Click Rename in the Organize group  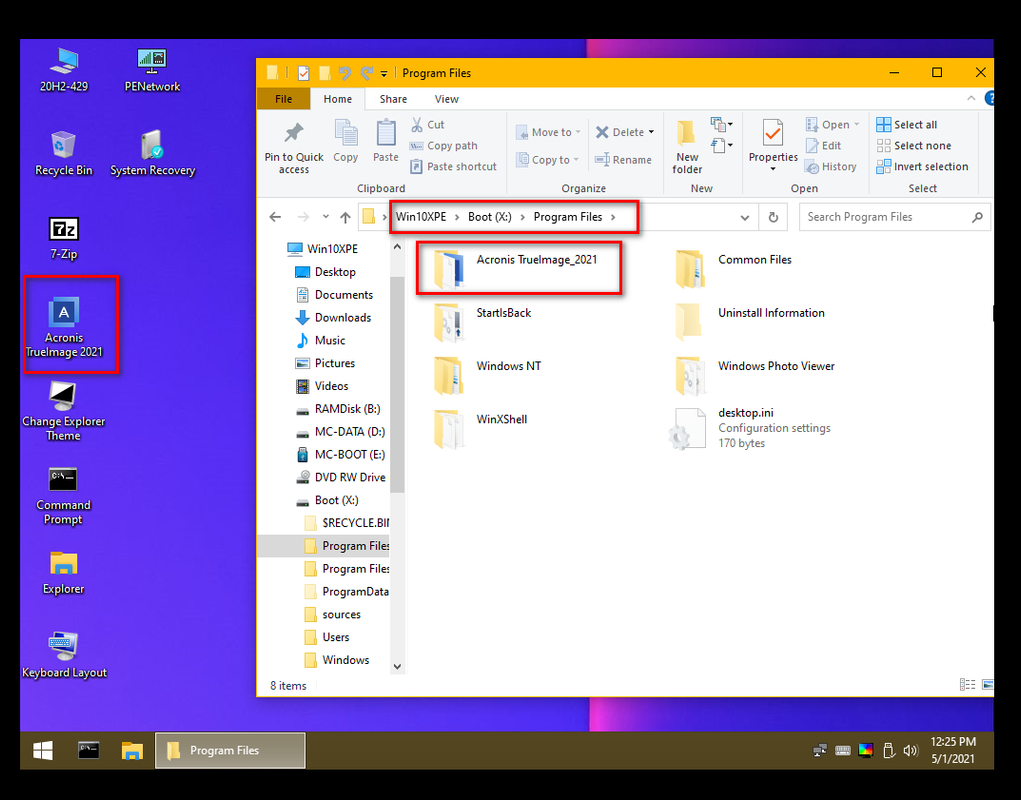pos(623,159)
